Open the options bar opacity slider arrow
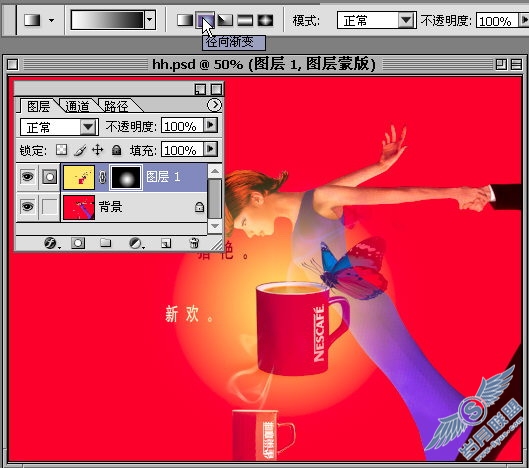Viewport: 529px width, 468px height. point(524,21)
